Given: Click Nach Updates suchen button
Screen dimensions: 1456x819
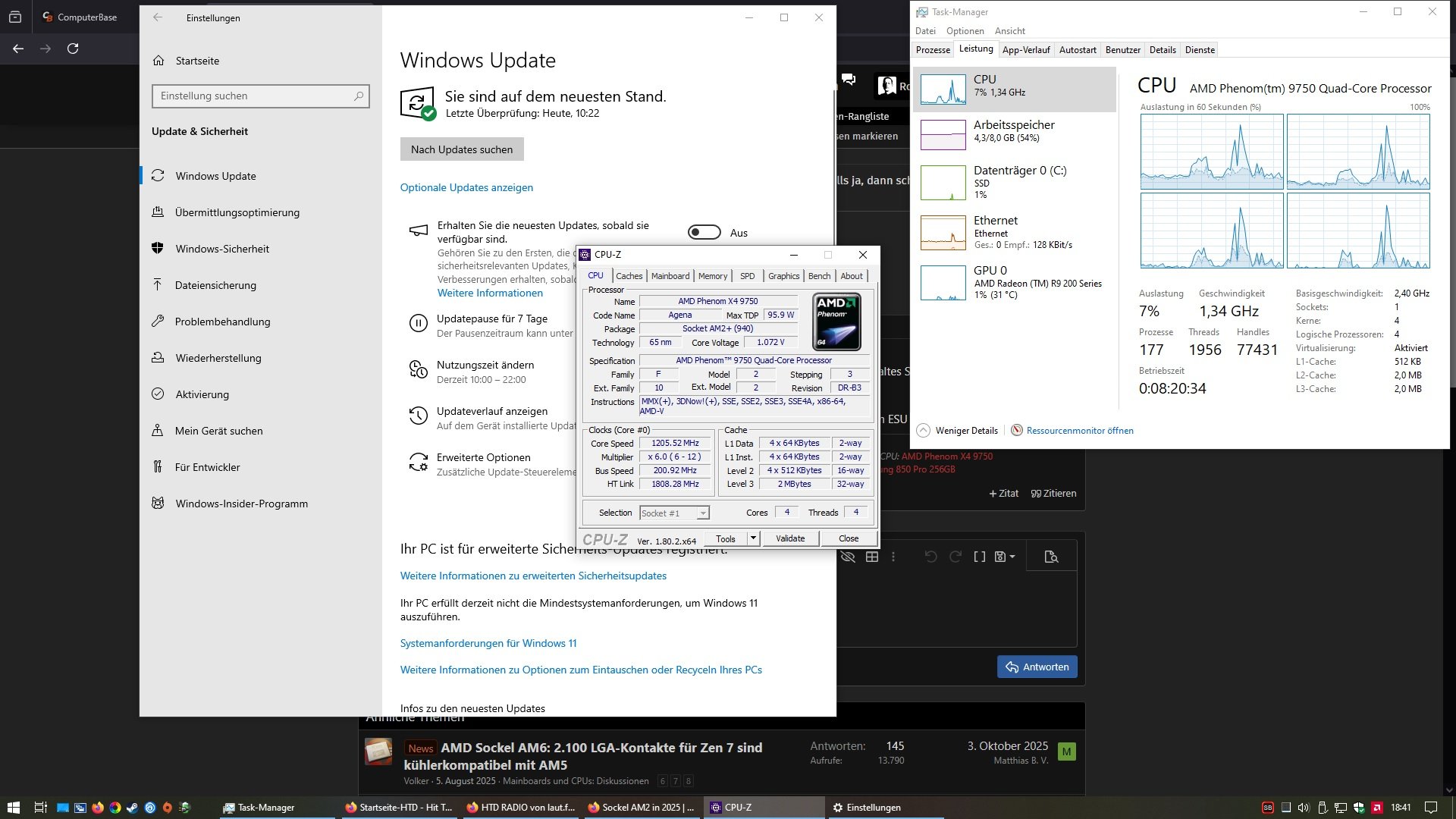Looking at the screenshot, I should (462, 149).
